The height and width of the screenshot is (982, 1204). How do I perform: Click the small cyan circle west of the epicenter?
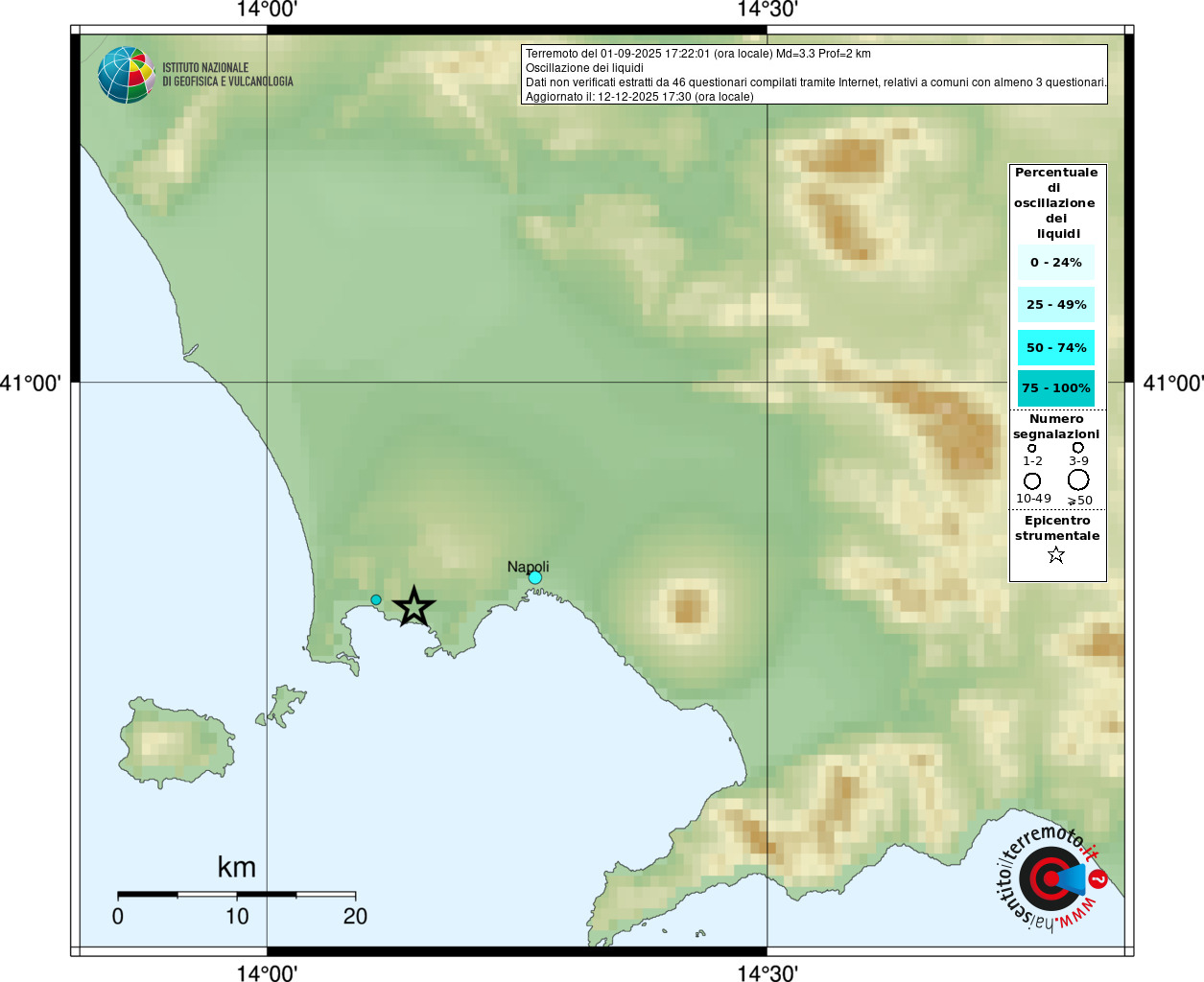point(376,599)
